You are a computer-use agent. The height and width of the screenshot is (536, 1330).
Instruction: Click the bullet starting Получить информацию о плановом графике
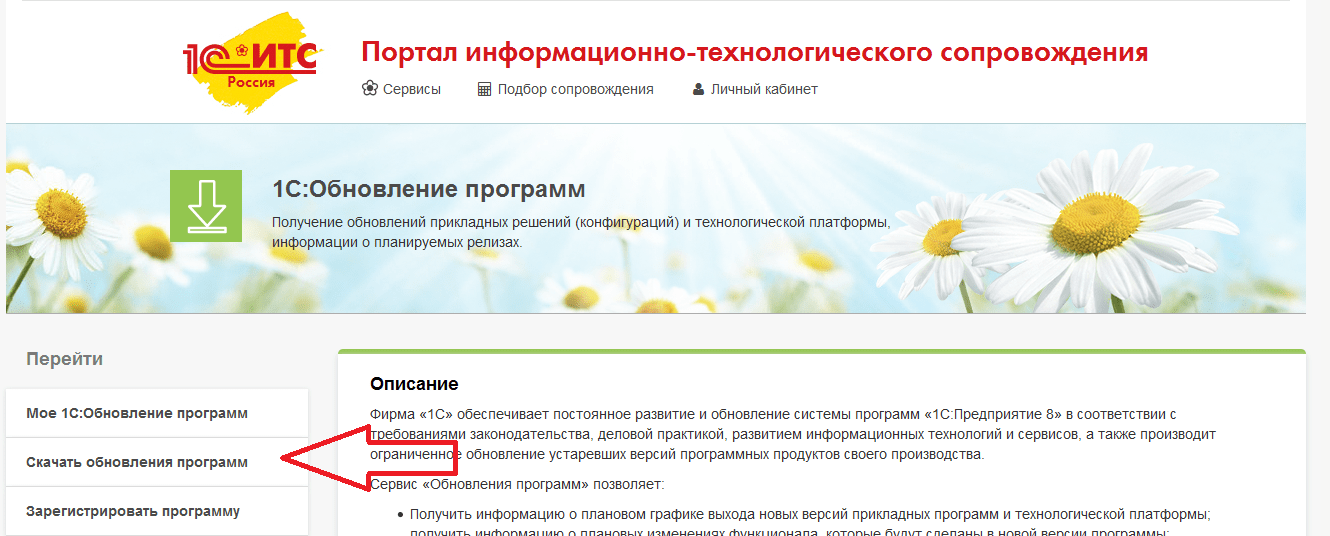810,514
